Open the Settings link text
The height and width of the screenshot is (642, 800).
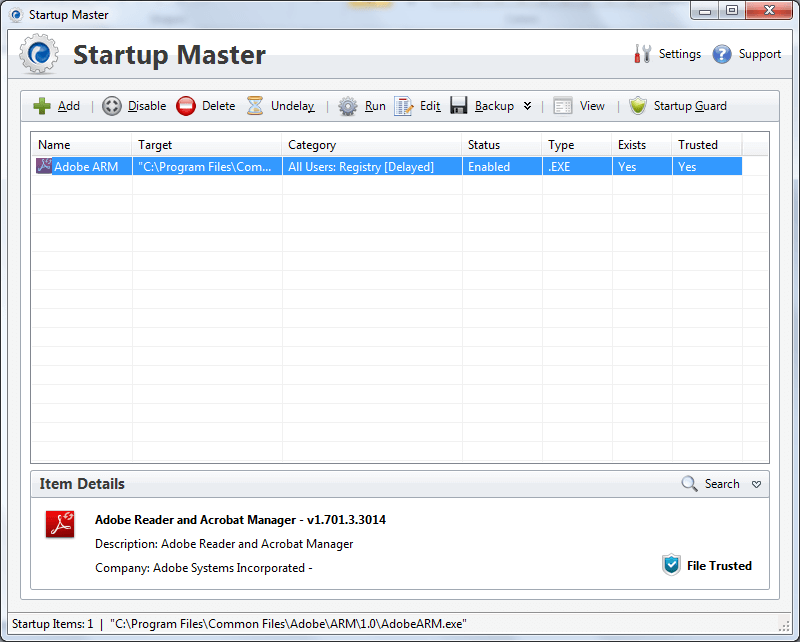point(680,54)
